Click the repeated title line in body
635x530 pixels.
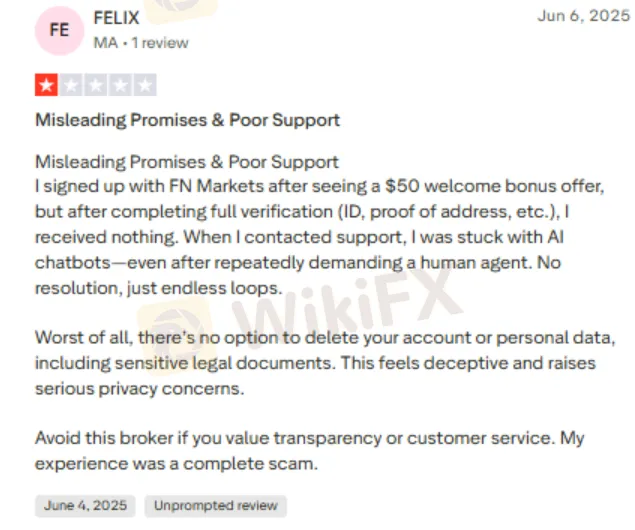click(x=187, y=162)
